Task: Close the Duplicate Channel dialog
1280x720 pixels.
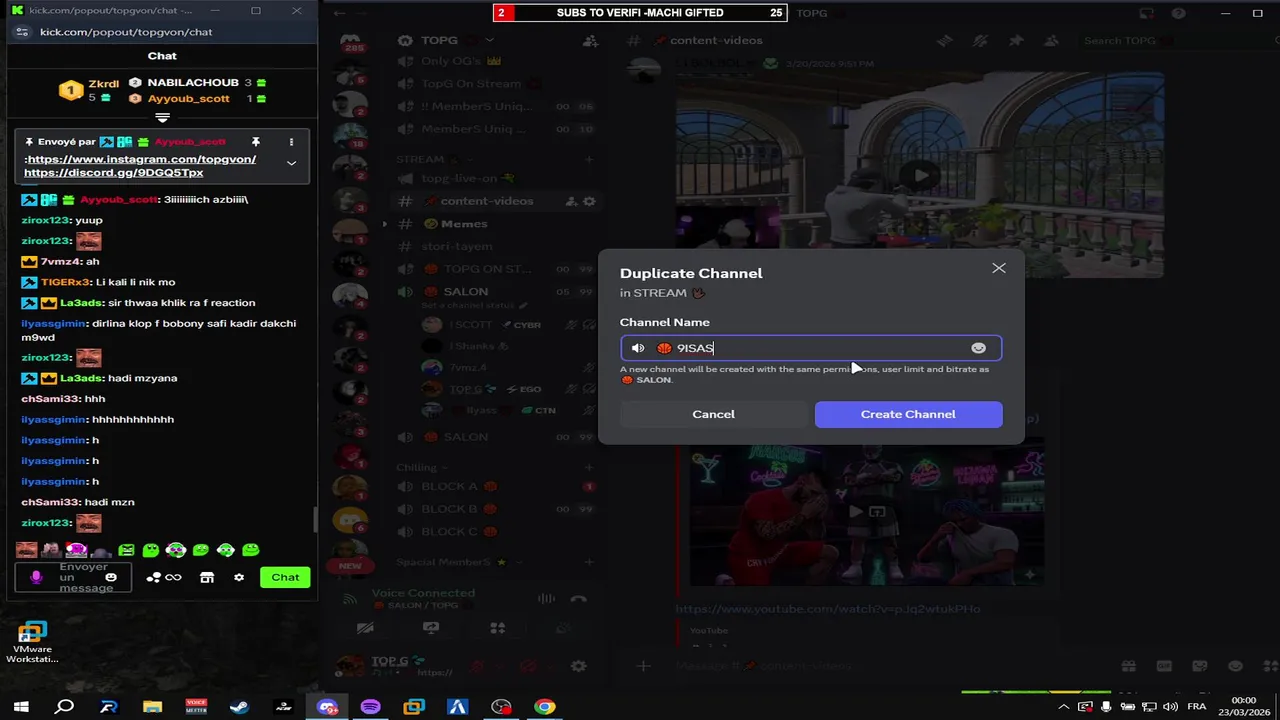Action: coord(998,268)
